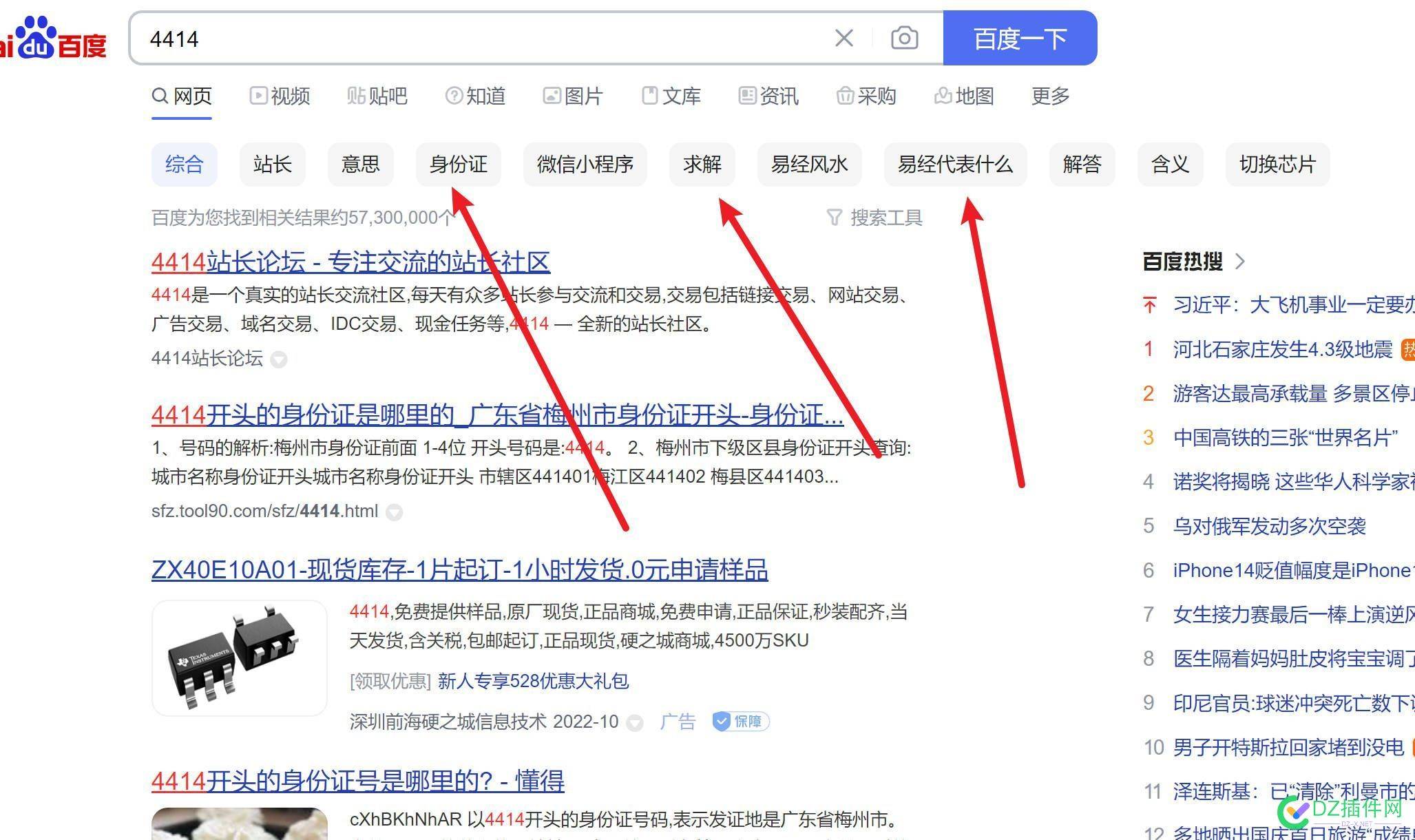Open hot topic 男子开特斯拉回家堵到没电
This screenshot has width=1415, height=840.
(1288, 748)
